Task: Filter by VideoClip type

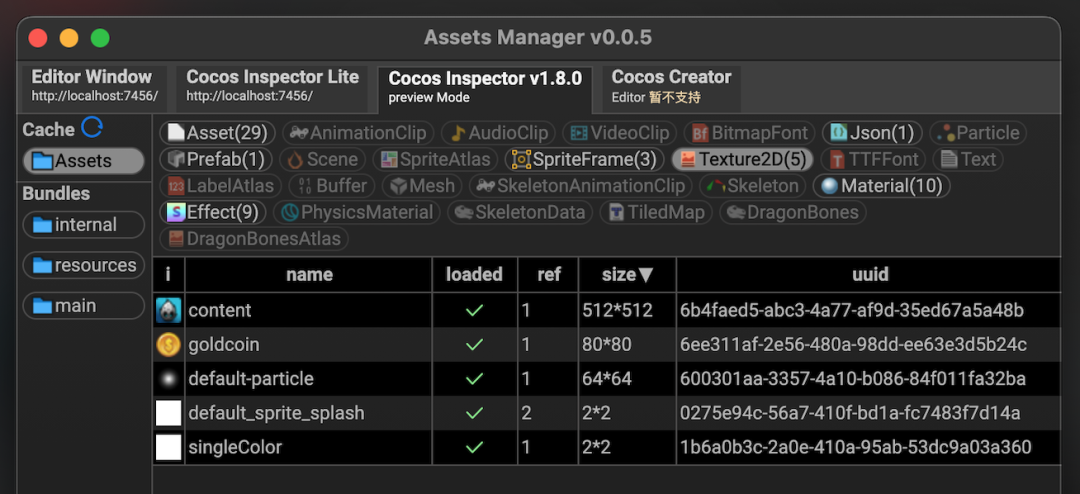Action: [620, 132]
